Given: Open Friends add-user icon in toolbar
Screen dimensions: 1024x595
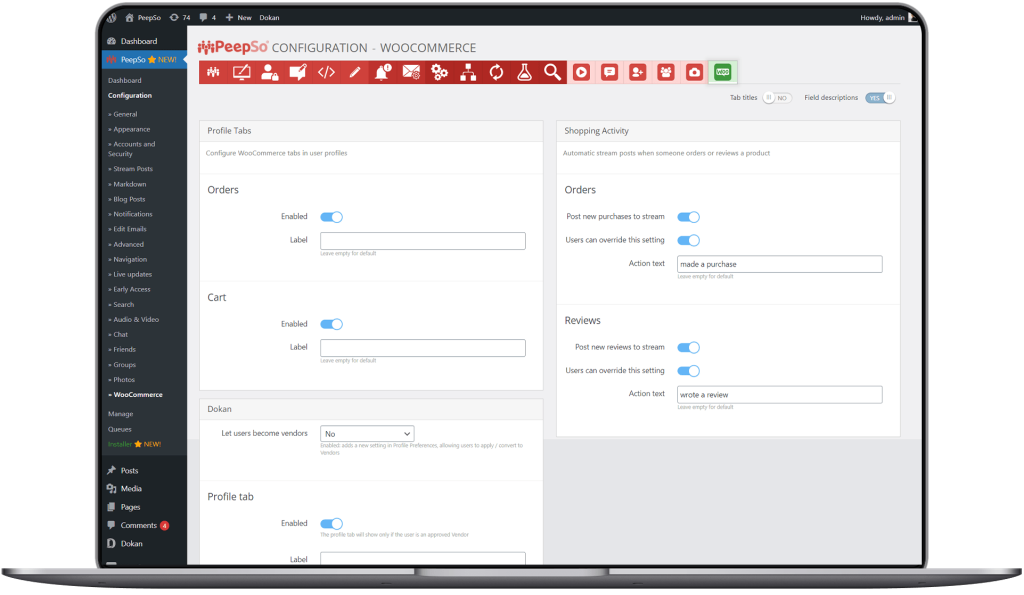Looking at the screenshot, I should coord(637,72).
